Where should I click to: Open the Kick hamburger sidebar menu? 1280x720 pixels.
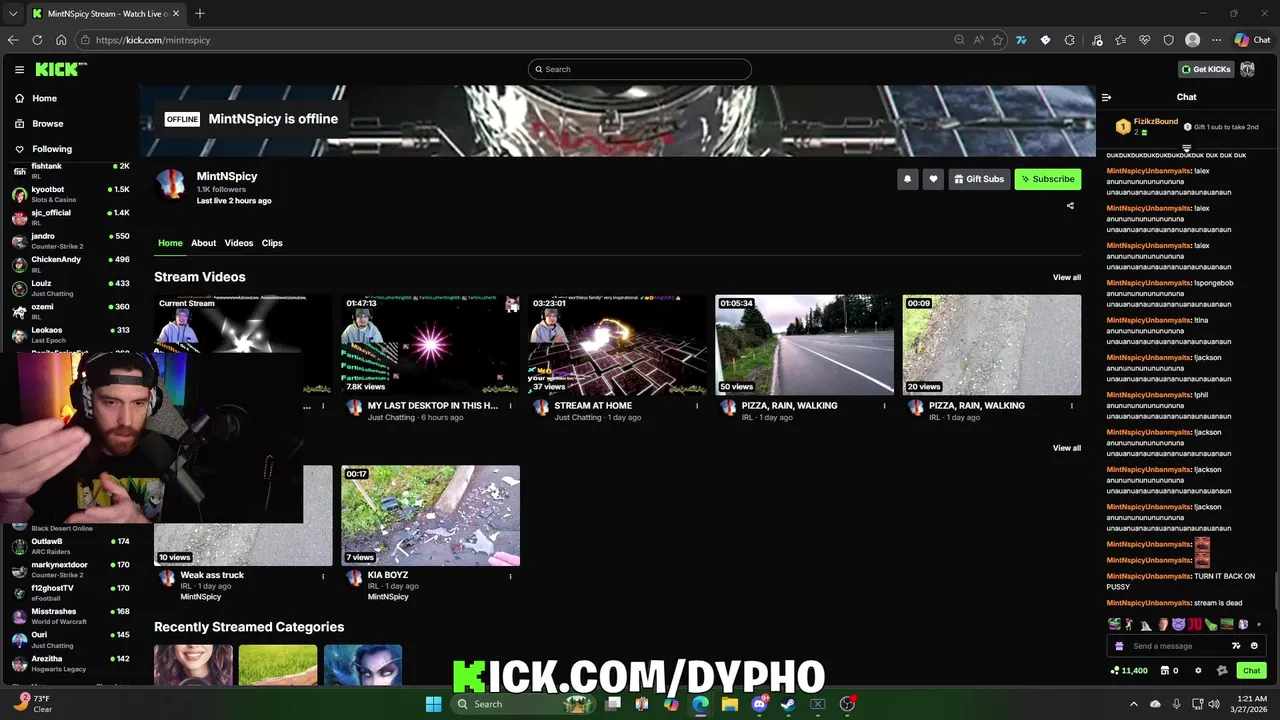click(x=19, y=69)
